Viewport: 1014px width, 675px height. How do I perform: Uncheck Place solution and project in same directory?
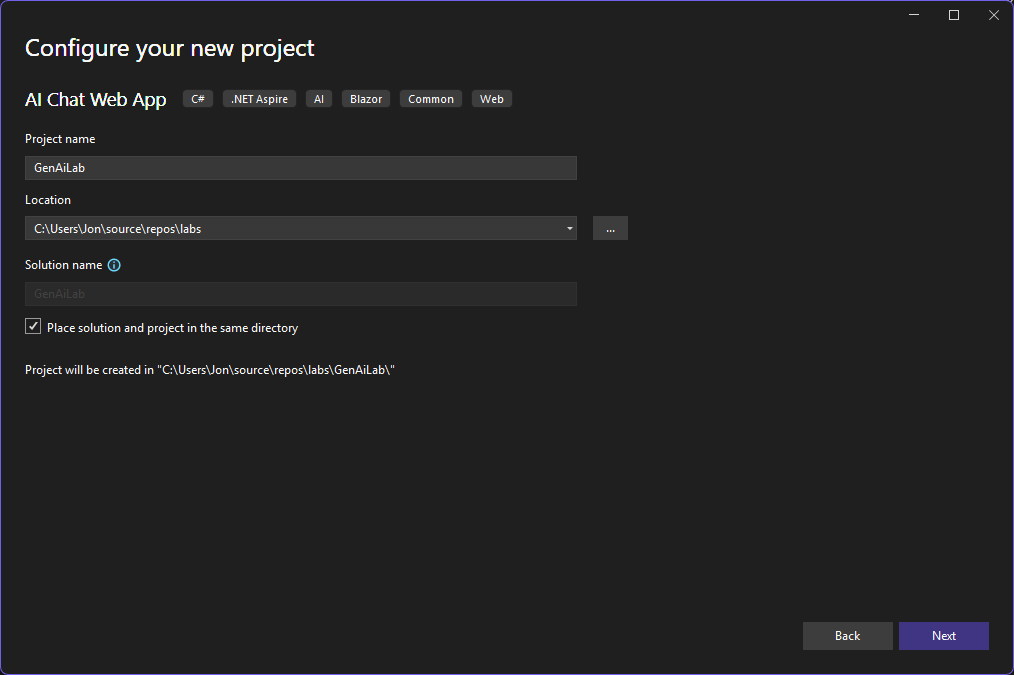[x=33, y=327]
